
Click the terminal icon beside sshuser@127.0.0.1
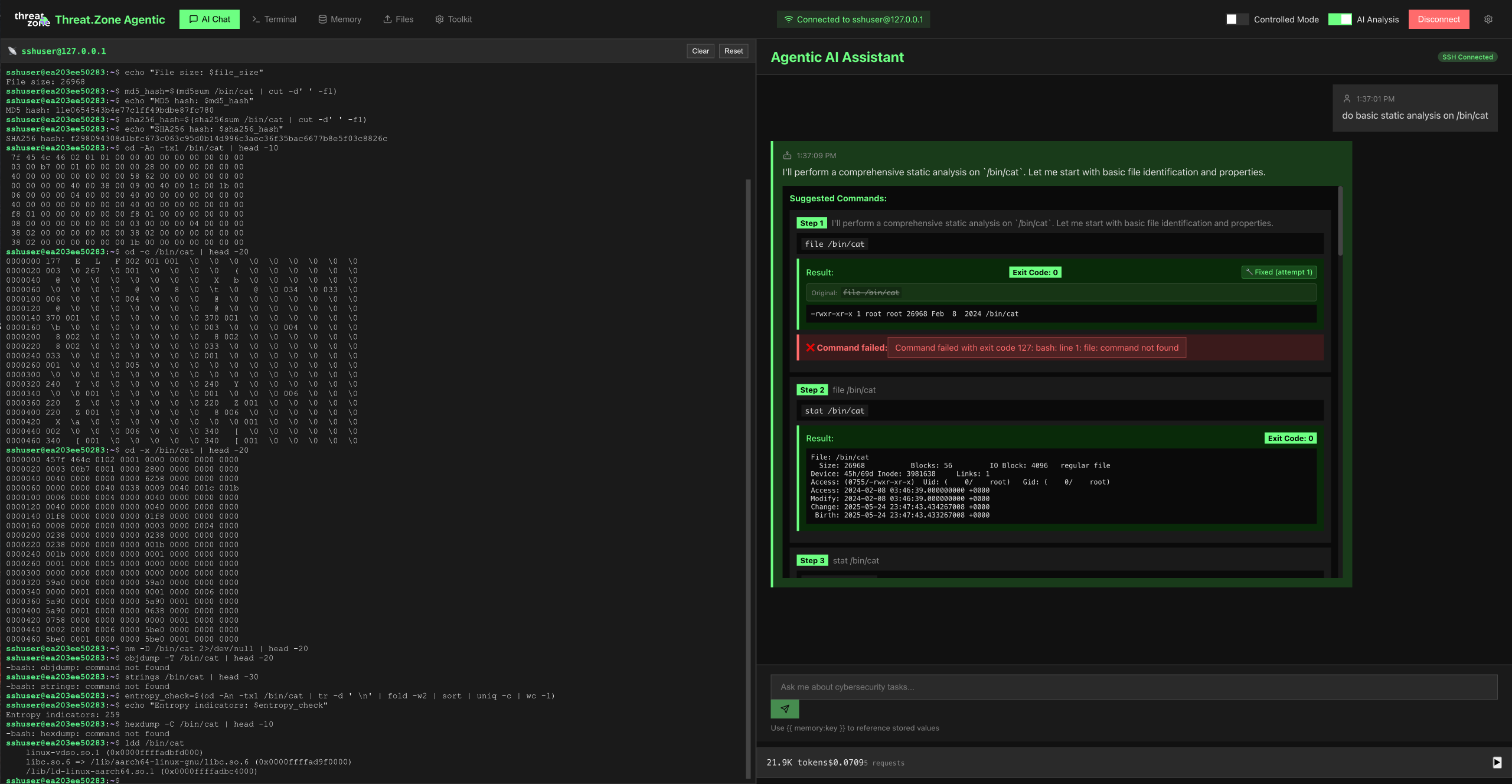(x=12, y=51)
